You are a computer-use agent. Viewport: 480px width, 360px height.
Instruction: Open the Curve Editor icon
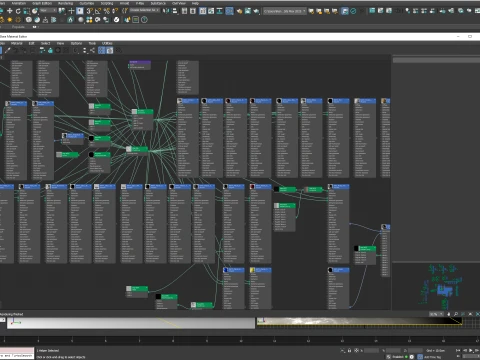[x=211, y=11]
